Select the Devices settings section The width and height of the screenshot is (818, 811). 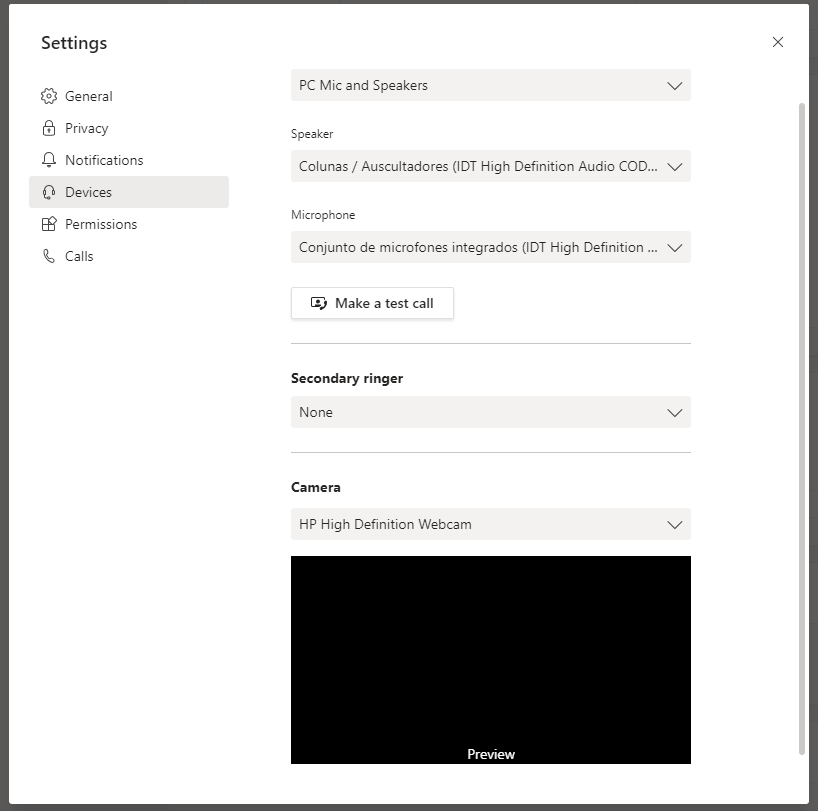129,192
